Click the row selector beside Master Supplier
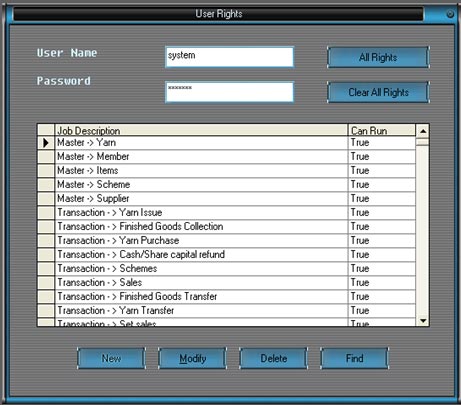The width and height of the screenshot is (461, 405). coord(46,199)
